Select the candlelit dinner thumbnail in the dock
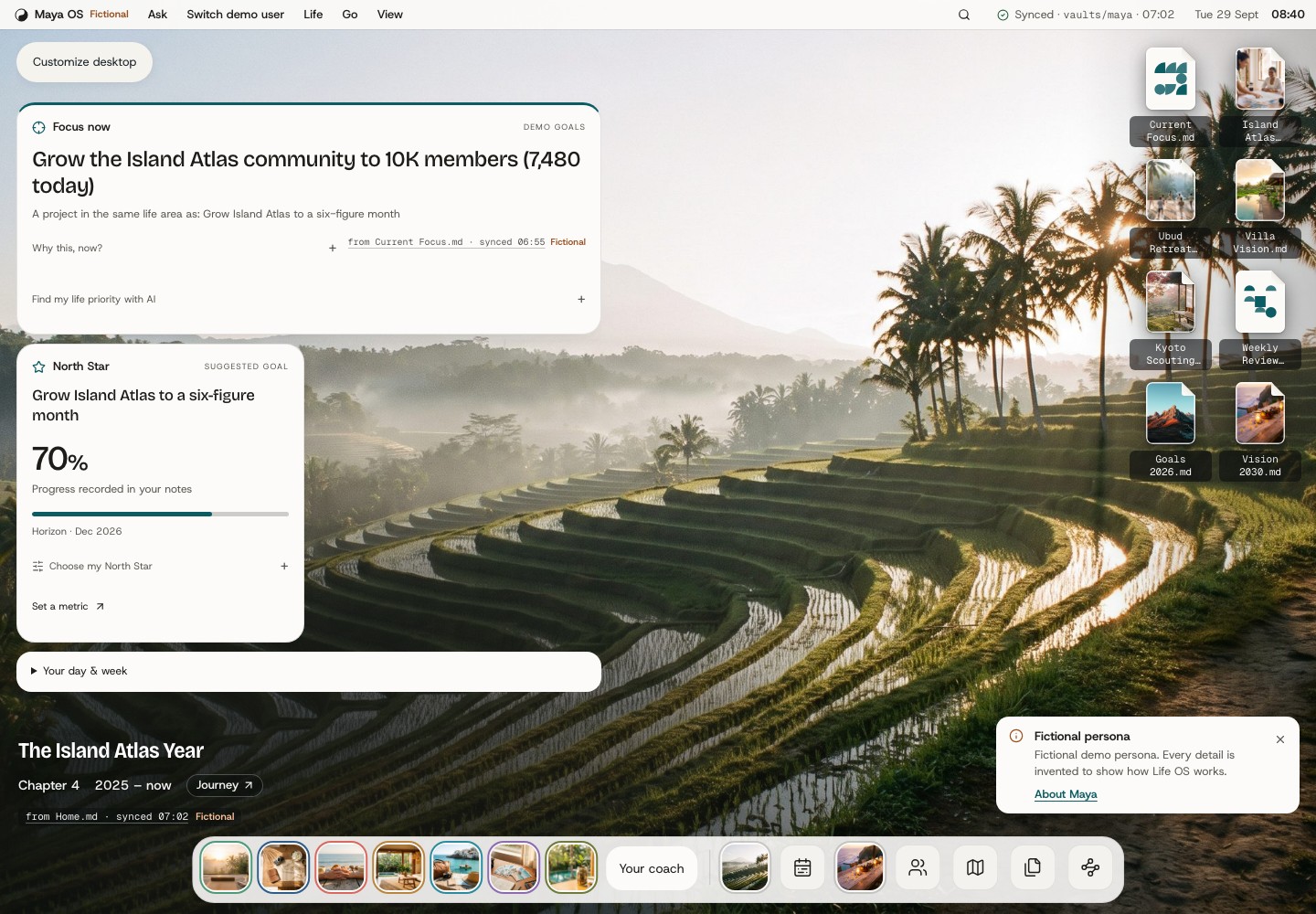The width and height of the screenshot is (1316, 914). point(860,867)
